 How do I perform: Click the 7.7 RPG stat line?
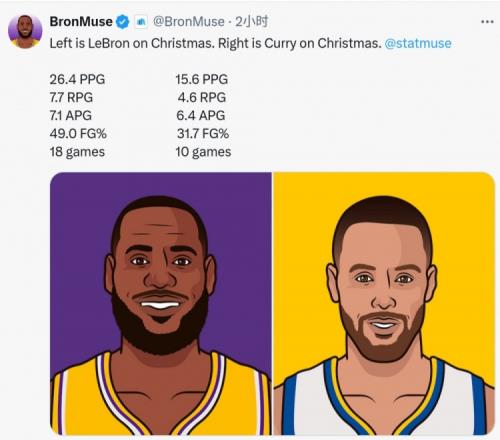[71, 97]
